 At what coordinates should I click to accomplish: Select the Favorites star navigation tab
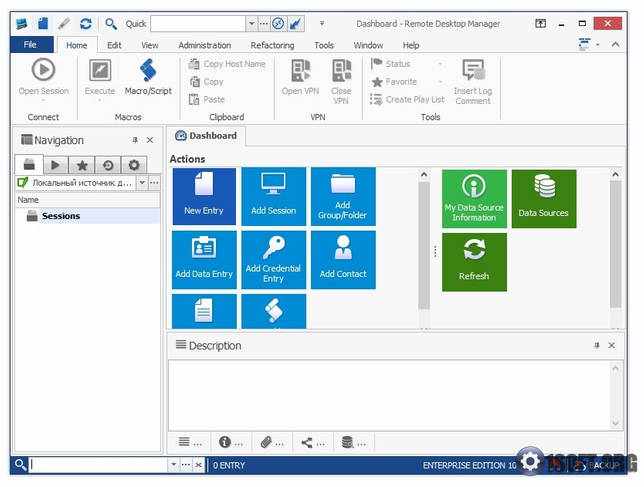(82, 165)
